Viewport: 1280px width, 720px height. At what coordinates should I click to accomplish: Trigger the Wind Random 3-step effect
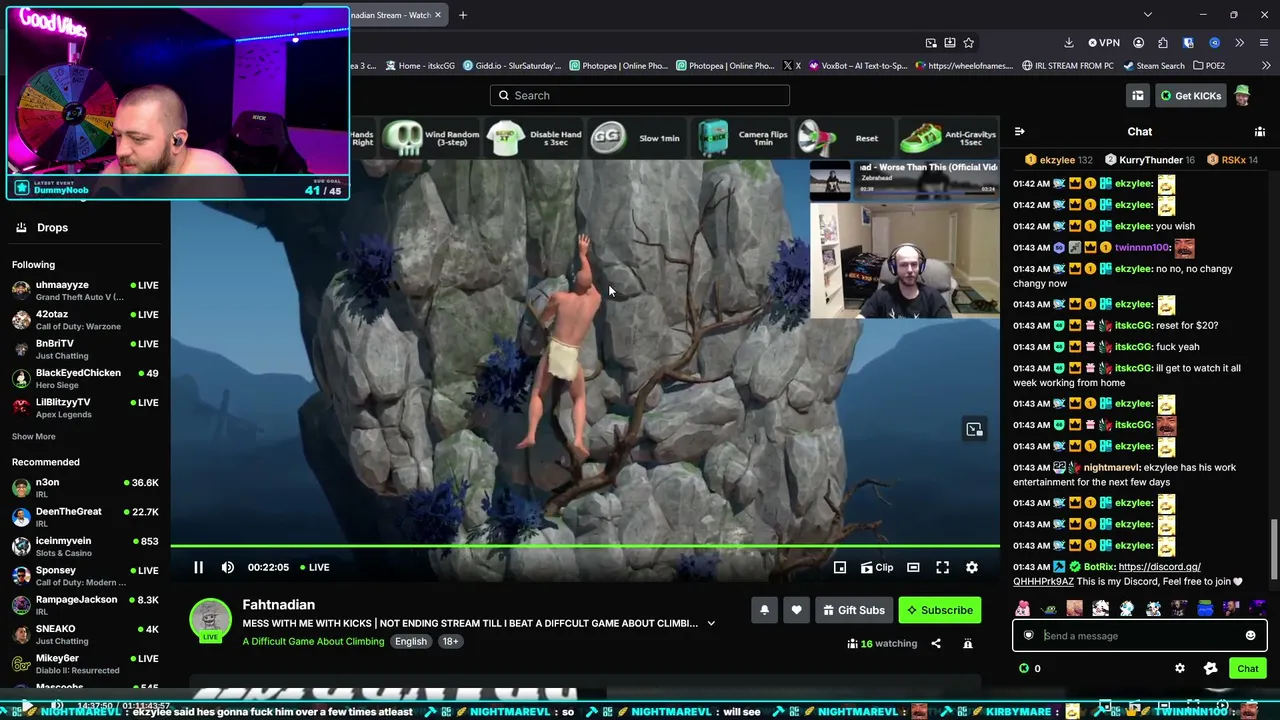pos(433,138)
